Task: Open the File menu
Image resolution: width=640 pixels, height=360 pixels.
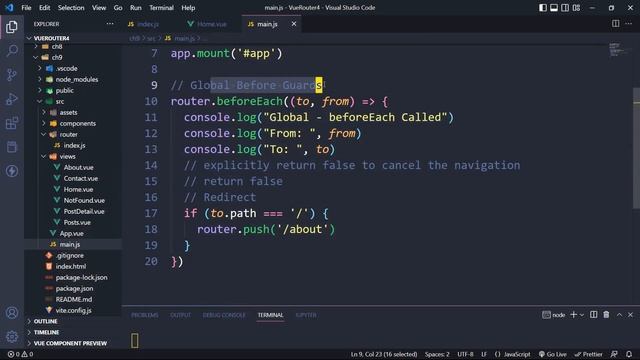Action: click(26, 8)
